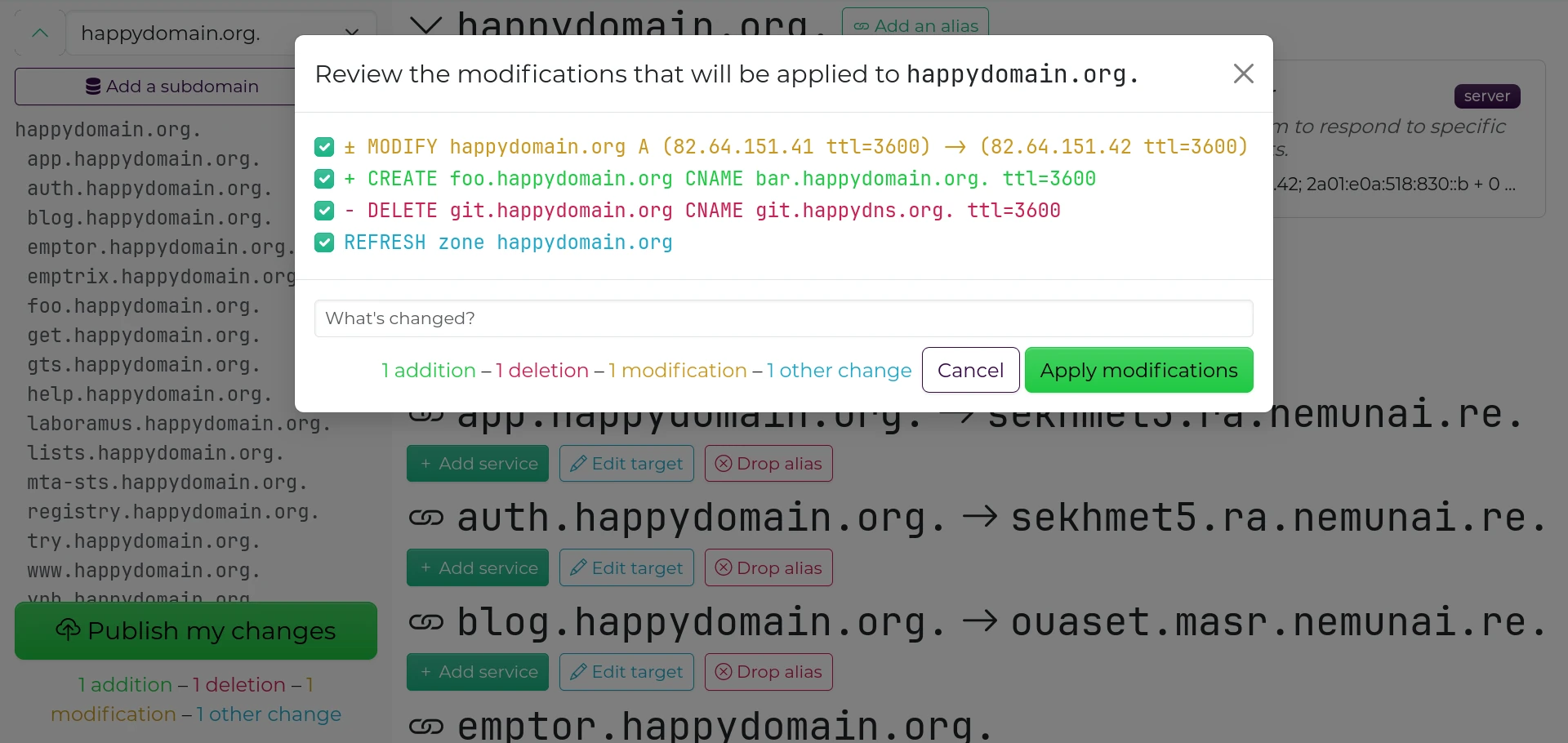This screenshot has width=1568, height=743.
Task: Toggle the REFRESH zone checkbox
Action: (x=324, y=242)
